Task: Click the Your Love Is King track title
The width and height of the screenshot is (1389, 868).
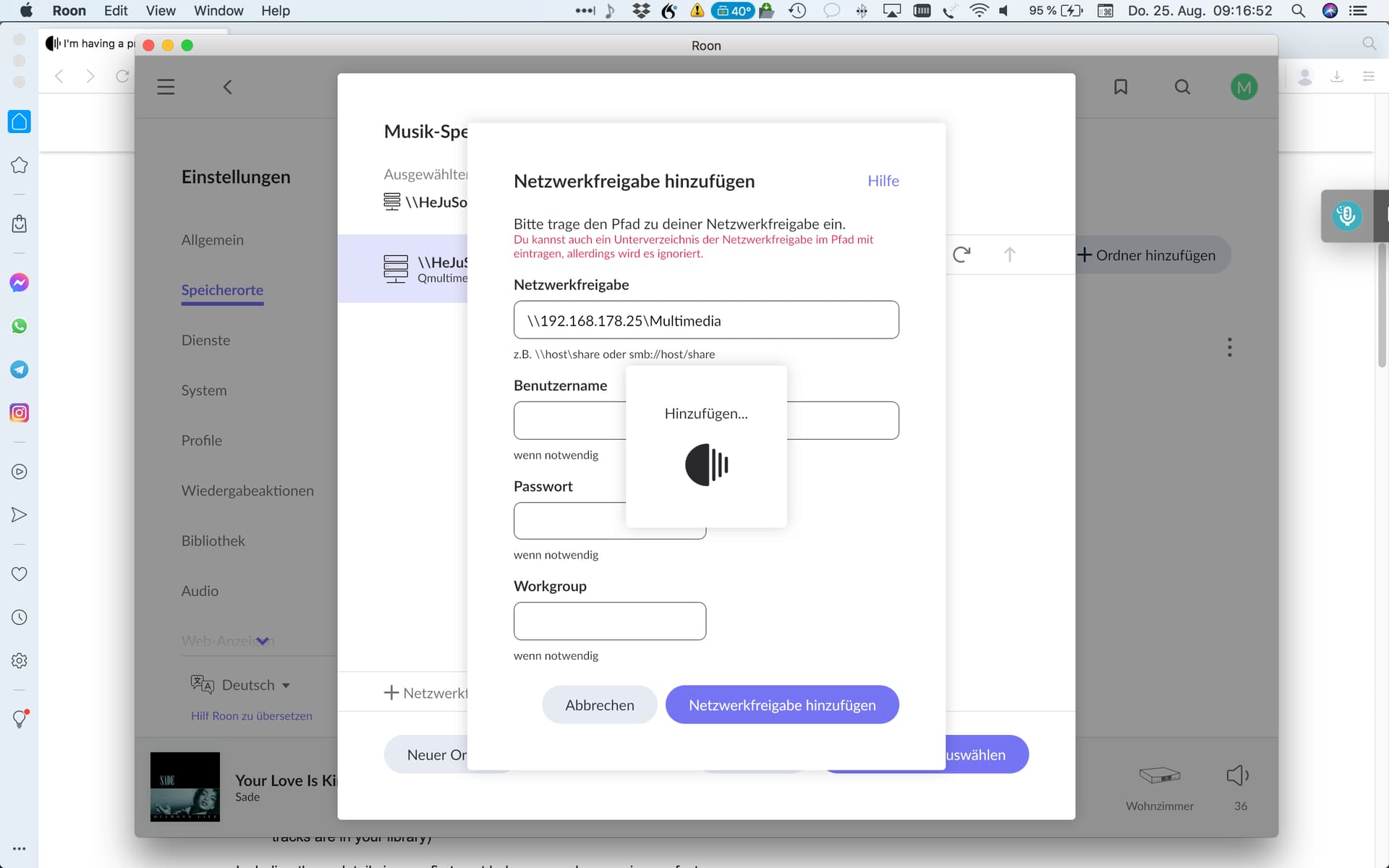Action: point(286,780)
